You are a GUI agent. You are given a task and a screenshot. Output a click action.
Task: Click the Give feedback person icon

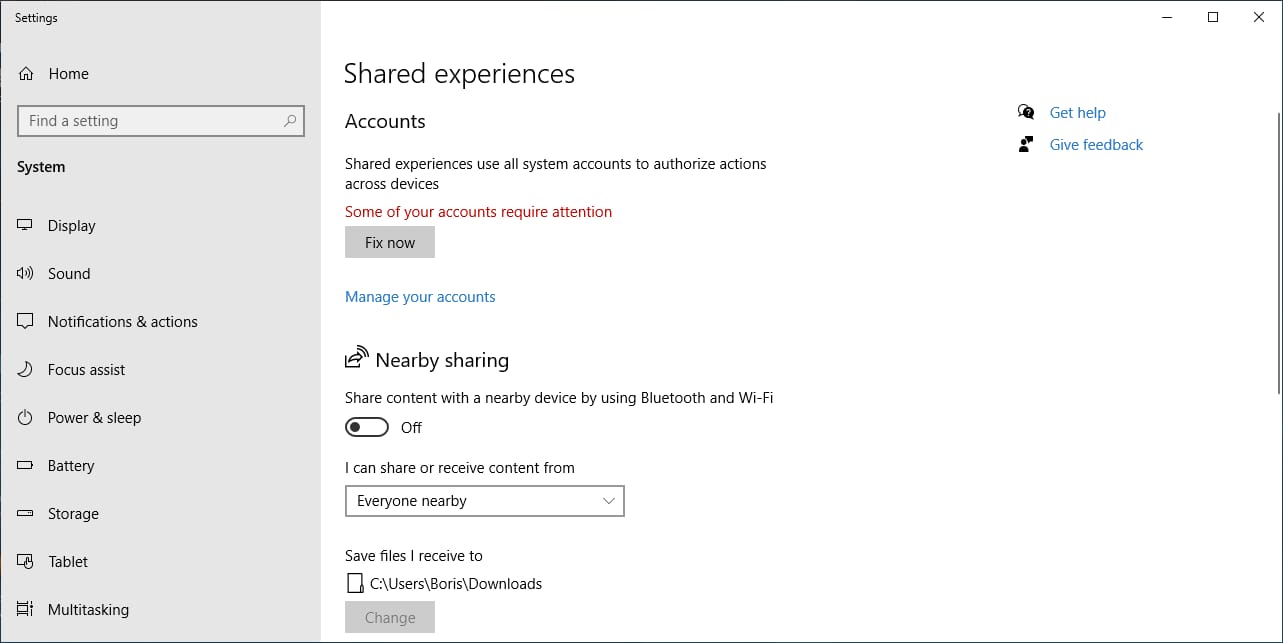click(1026, 144)
